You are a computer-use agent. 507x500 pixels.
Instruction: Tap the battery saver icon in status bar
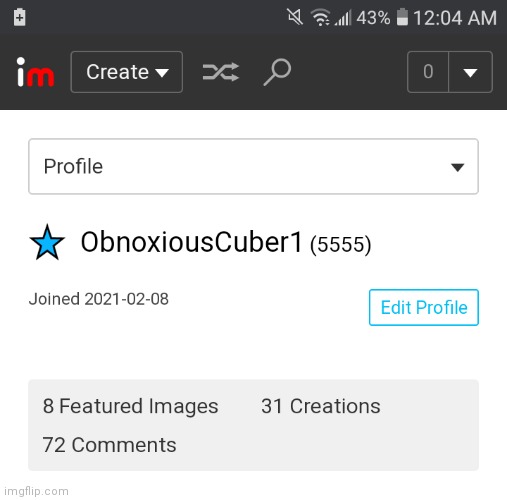pyautogui.click(x=20, y=17)
